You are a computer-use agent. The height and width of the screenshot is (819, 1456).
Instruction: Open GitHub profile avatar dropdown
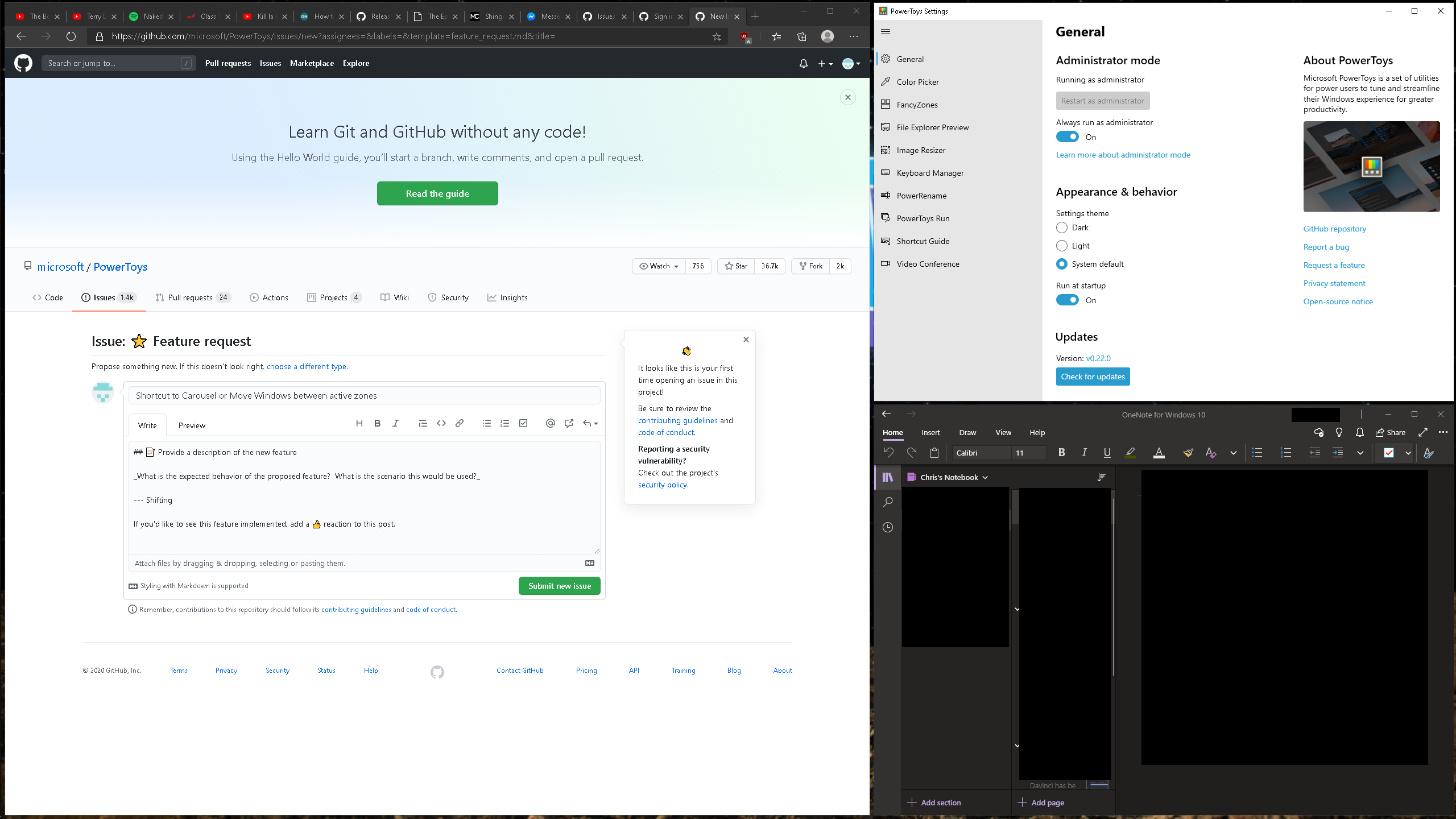coord(851,64)
